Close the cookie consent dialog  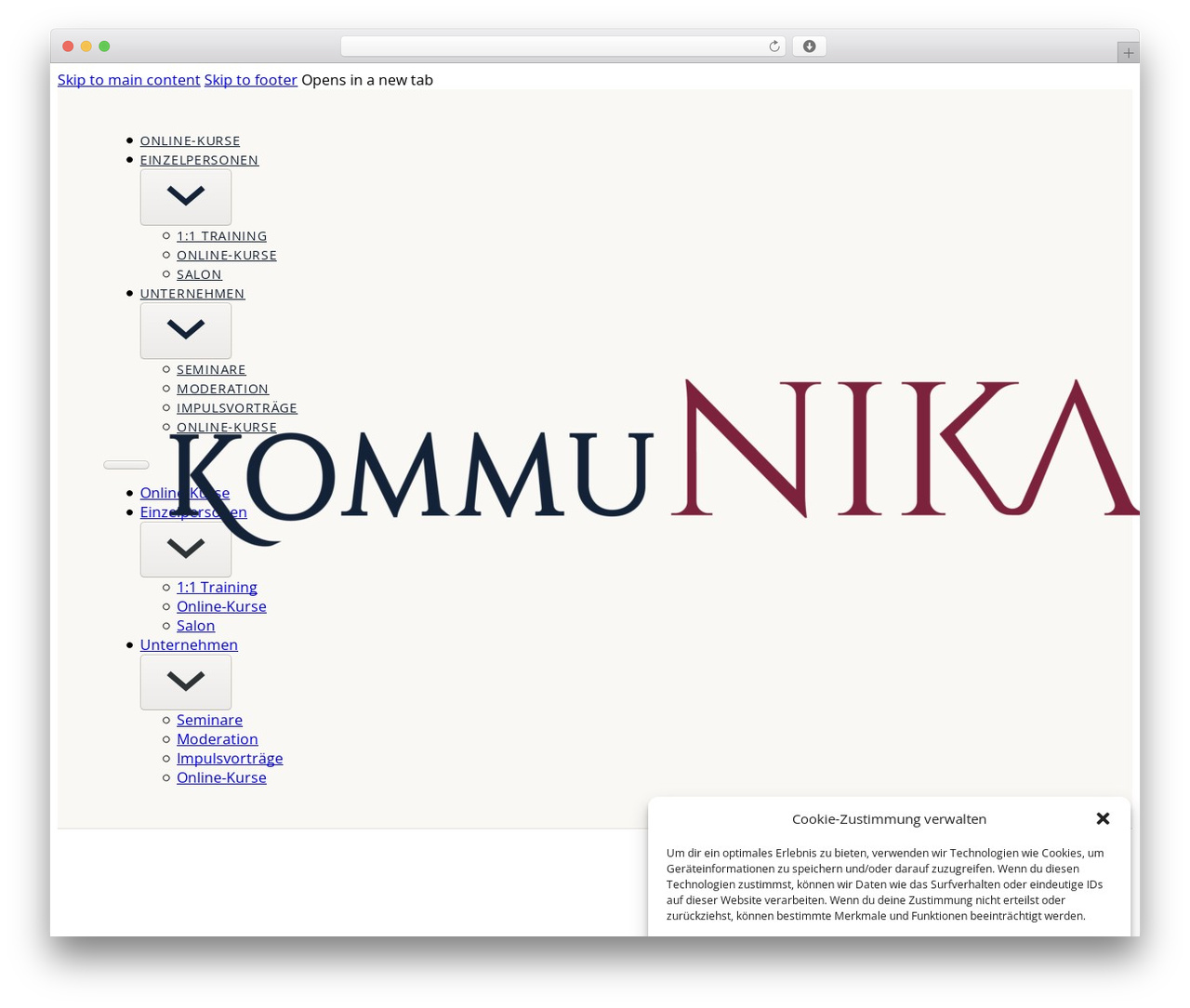(1103, 818)
